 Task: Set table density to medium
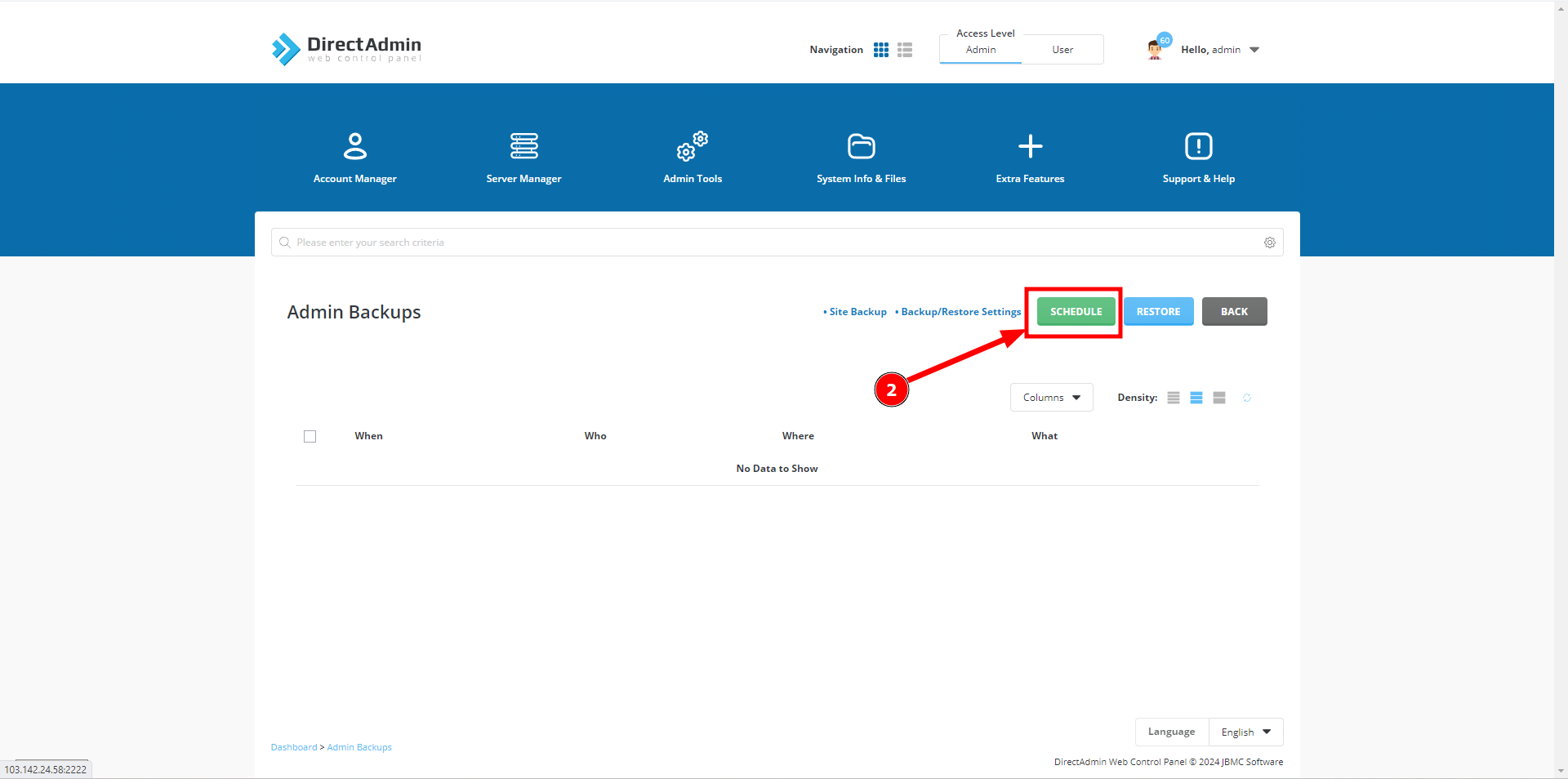(x=1196, y=398)
